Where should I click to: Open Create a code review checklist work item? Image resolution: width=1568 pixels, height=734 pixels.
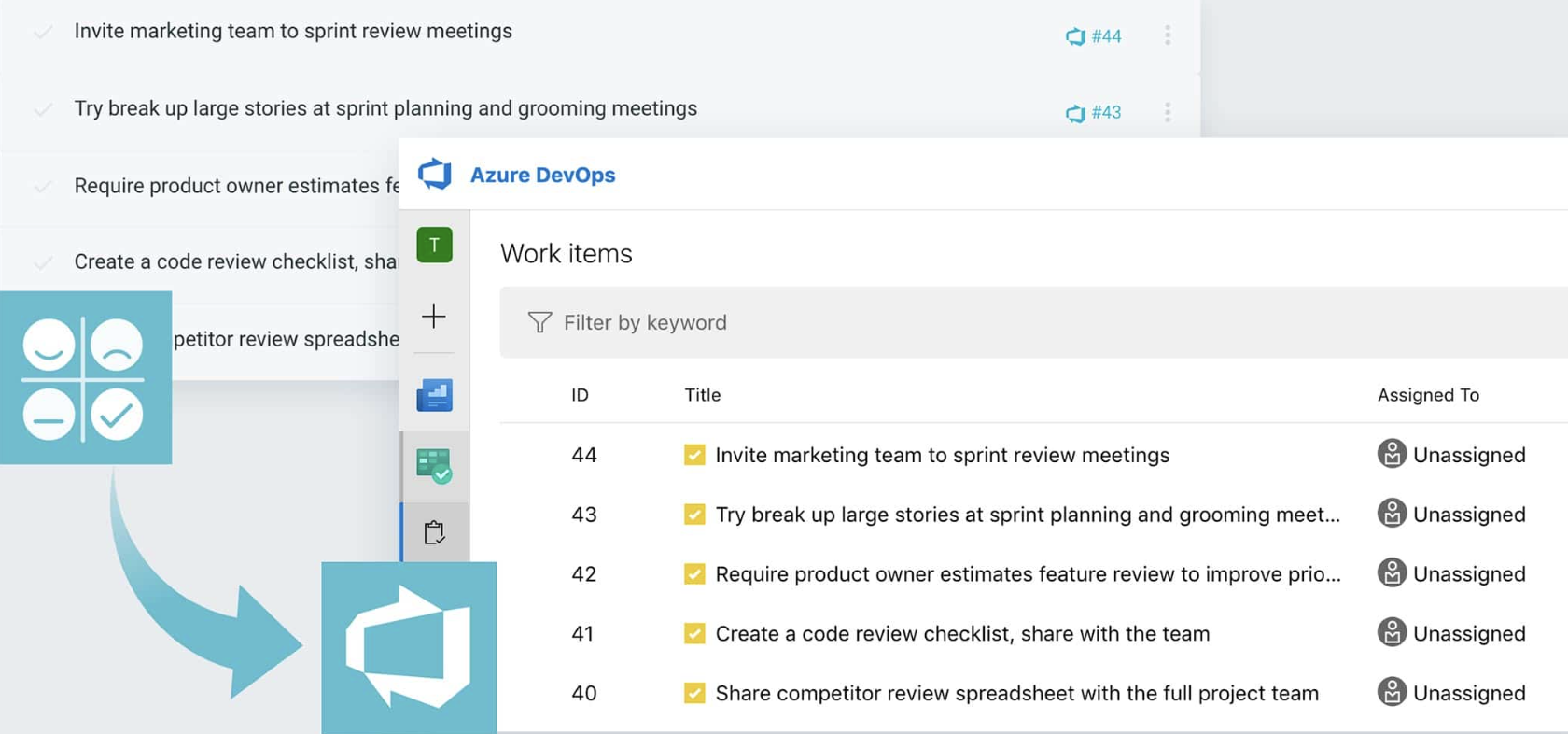tap(962, 633)
